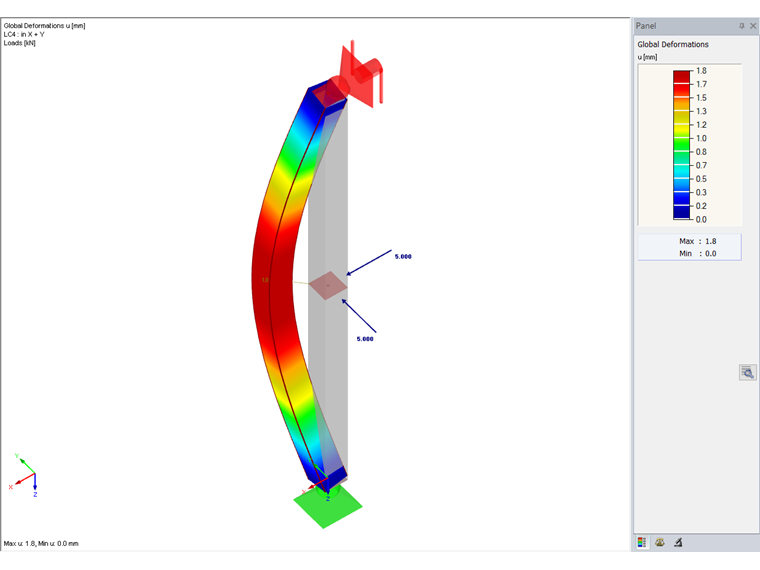The image size is (760, 570).
Task: Select the upper 5.000 load value label
Action: pyautogui.click(x=403, y=256)
